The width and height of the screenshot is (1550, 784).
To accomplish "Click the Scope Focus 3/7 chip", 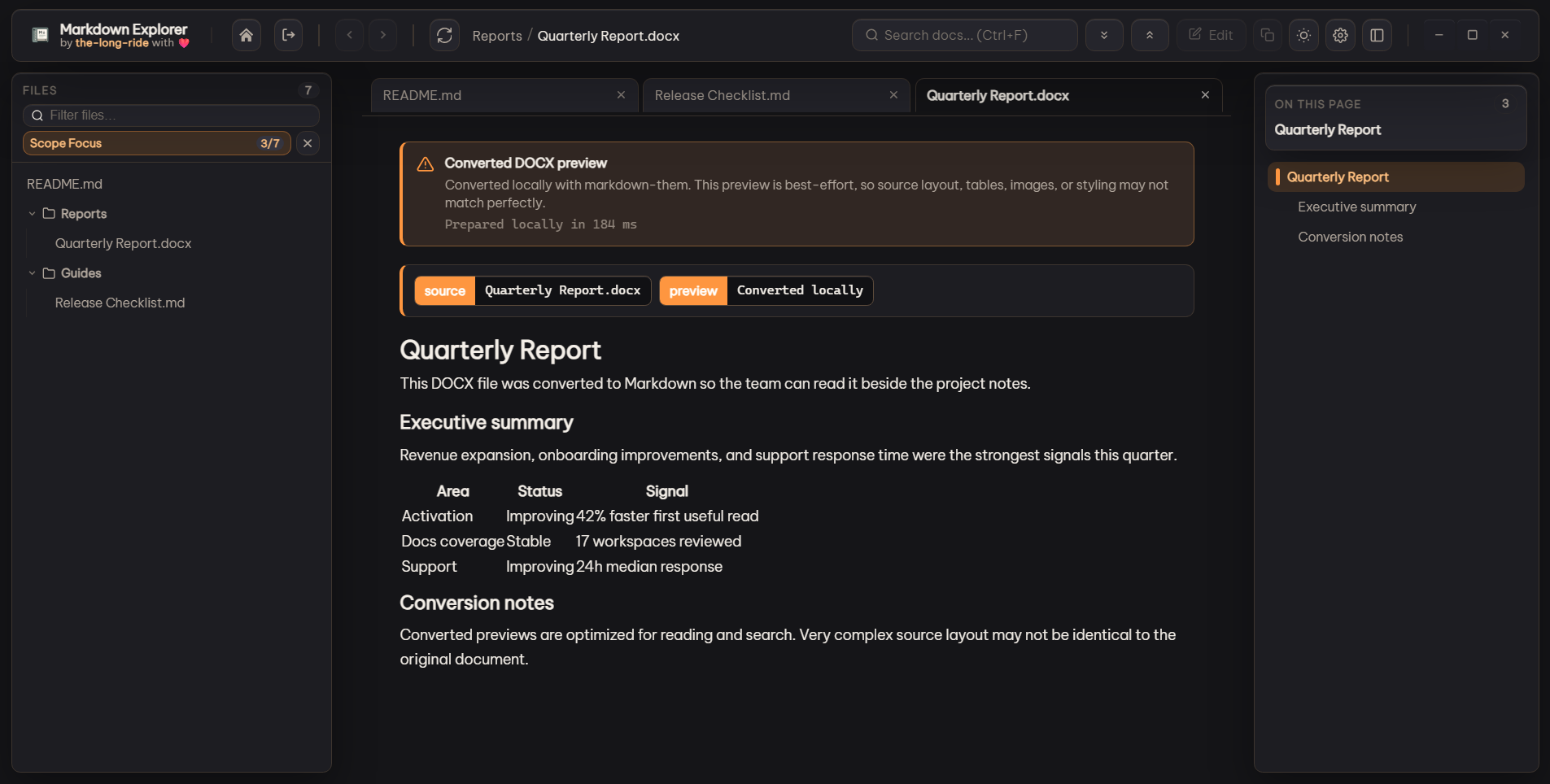I will [x=156, y=143].
